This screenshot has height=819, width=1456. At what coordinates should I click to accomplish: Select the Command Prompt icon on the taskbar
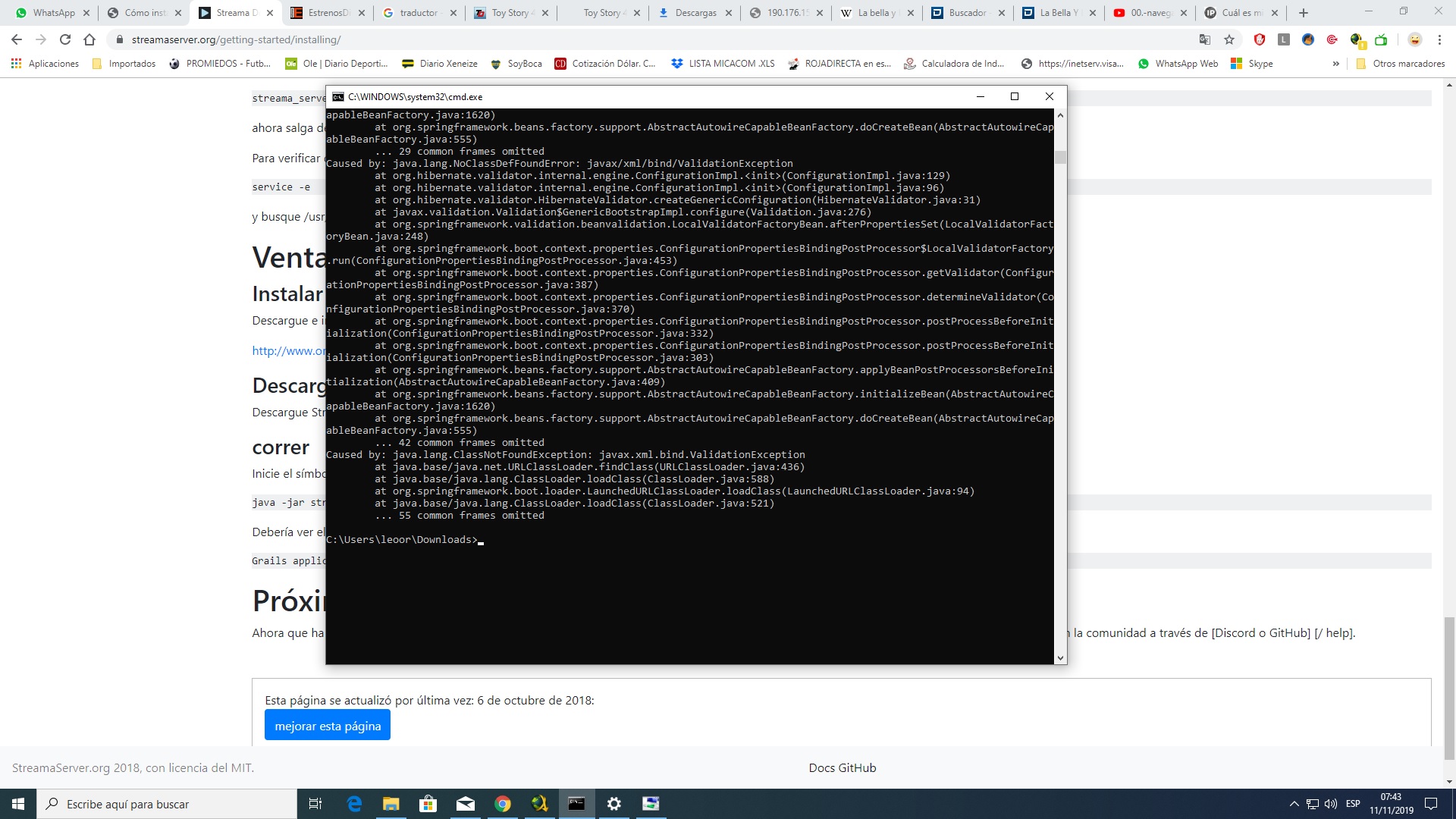point(576,803)
